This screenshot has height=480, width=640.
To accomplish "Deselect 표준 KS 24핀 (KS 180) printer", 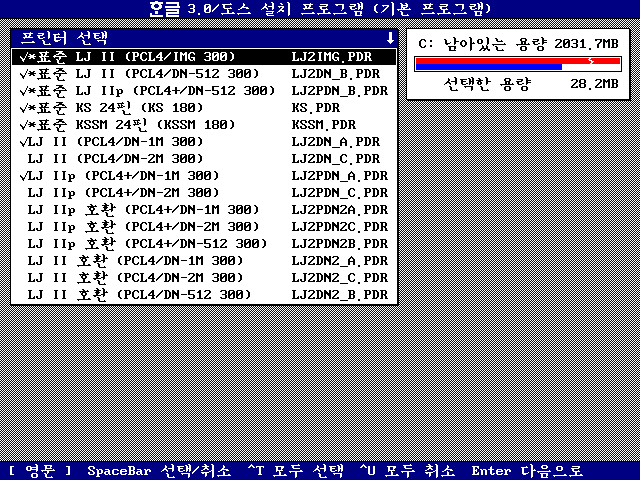I will pyautogui.click(x=204, y=108).
